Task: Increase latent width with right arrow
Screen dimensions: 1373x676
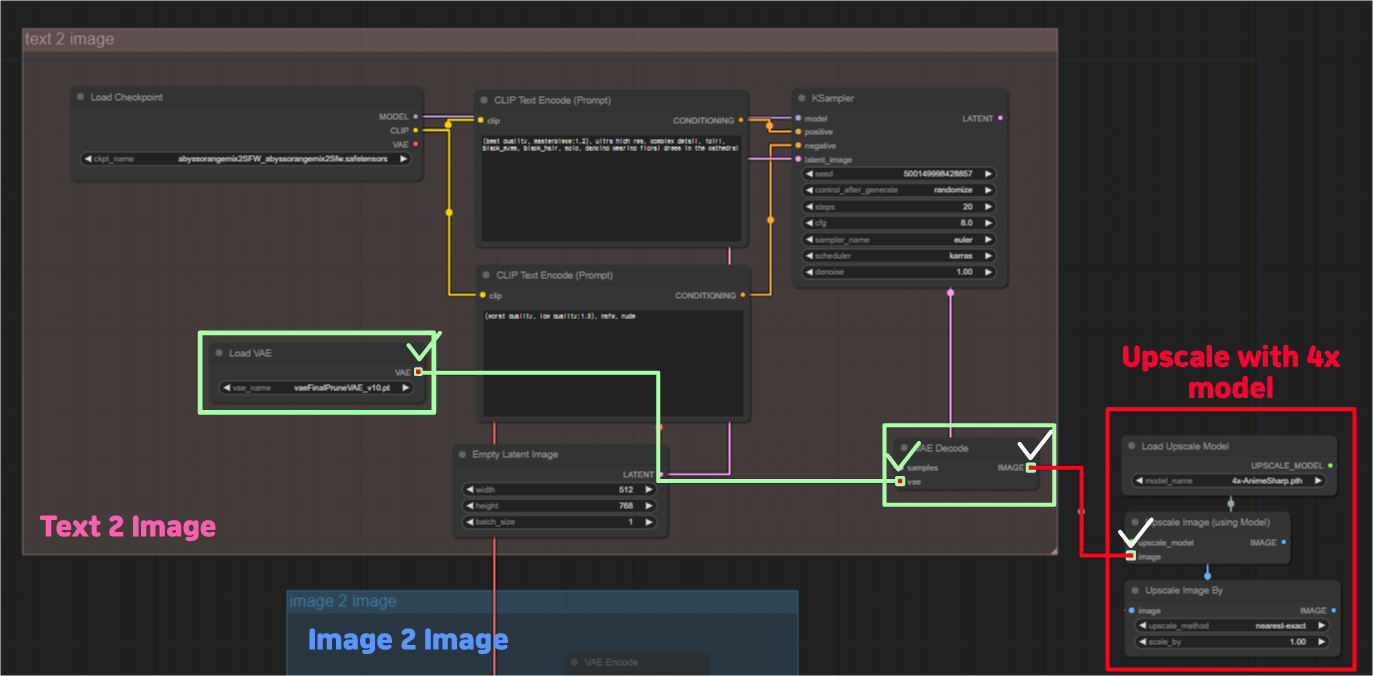Action: [x=649, y=490]
